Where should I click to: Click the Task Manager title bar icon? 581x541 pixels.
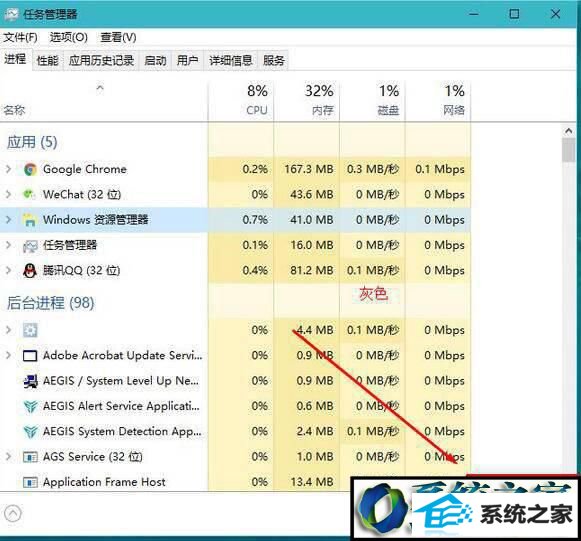(11, 14)
